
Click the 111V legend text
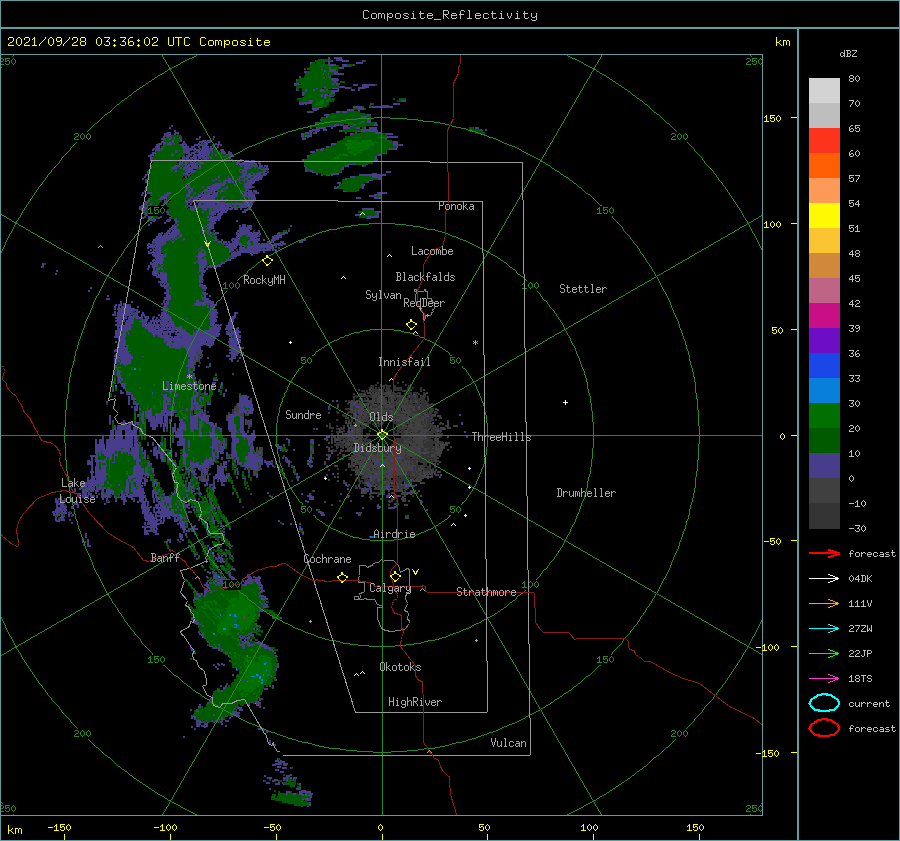[860, 603]
